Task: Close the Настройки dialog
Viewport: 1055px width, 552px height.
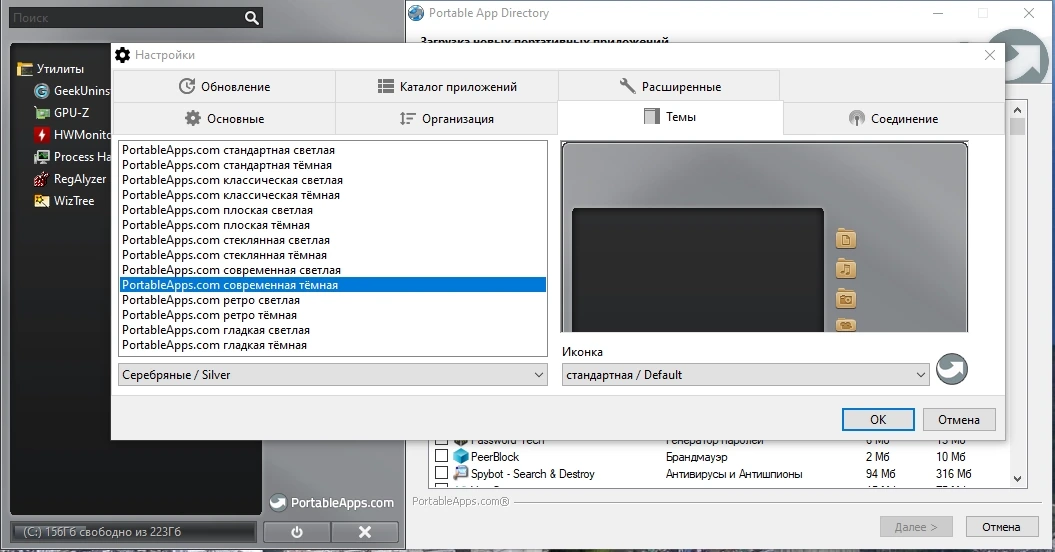Action: point(990,55)
